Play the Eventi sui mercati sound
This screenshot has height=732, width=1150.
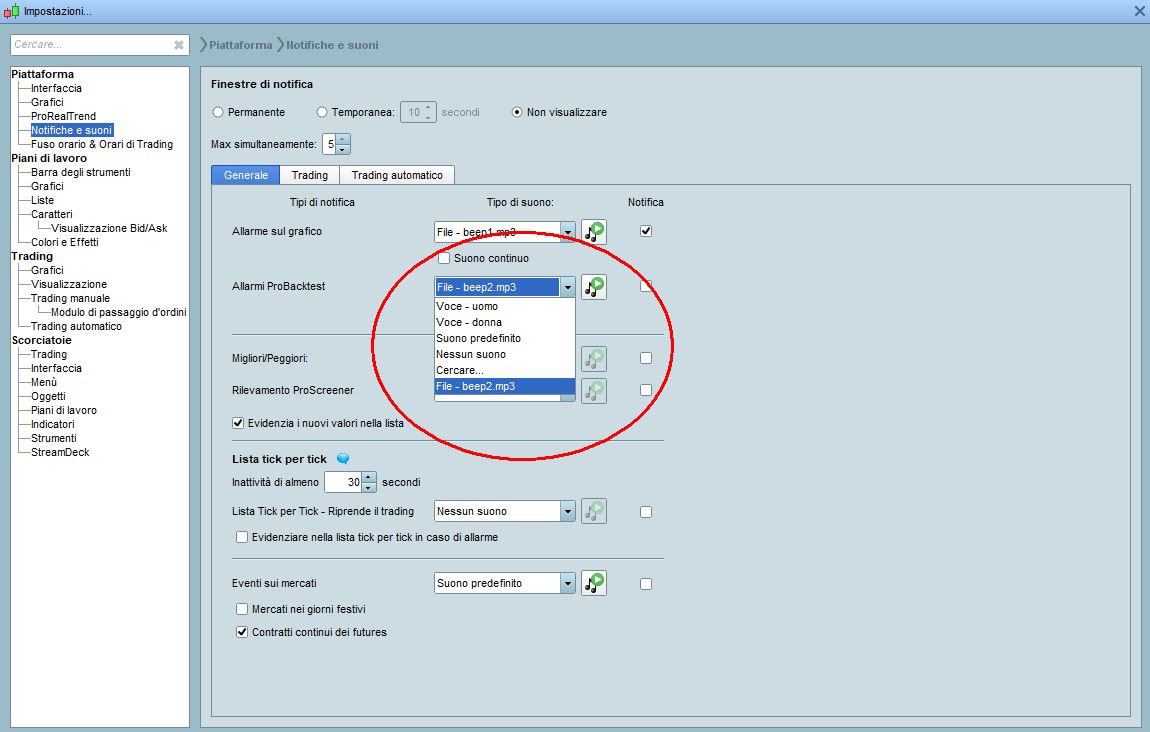[594, 583]
